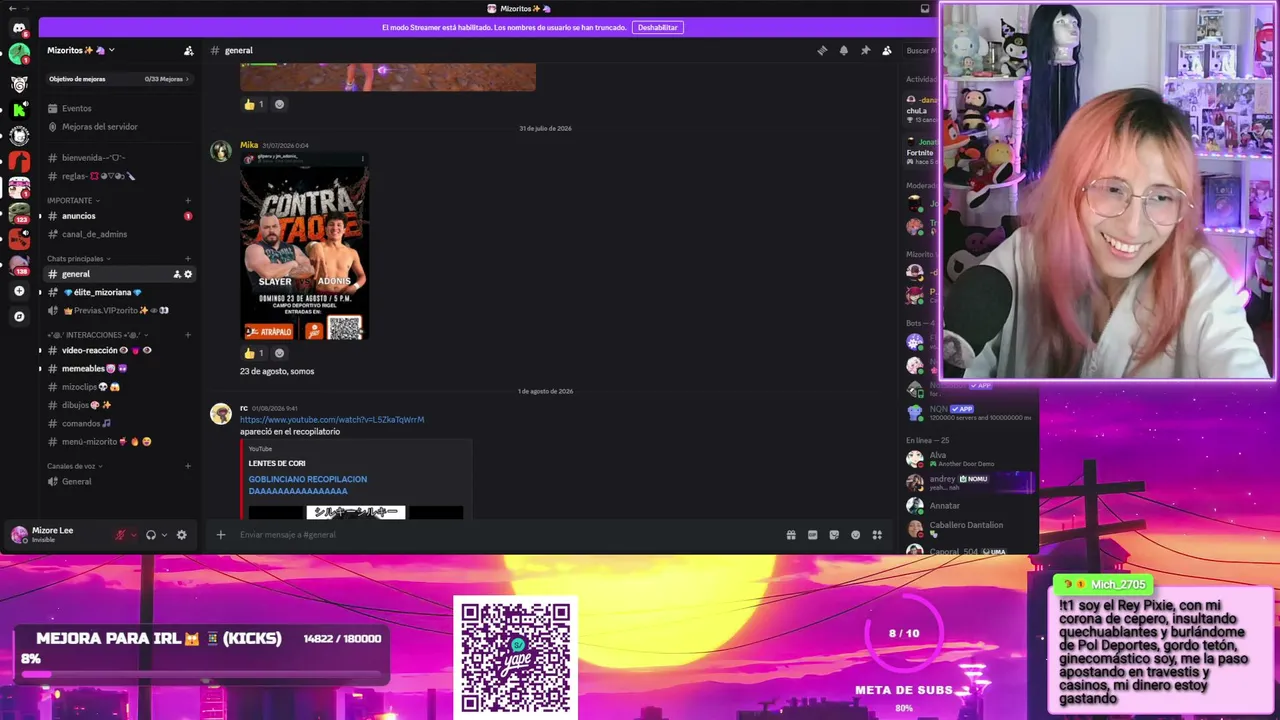Image resolution: width=1280 pixels, height=720 pixels.
Task: Open server icon with 123 badge
Action: (x=19, y=213)
